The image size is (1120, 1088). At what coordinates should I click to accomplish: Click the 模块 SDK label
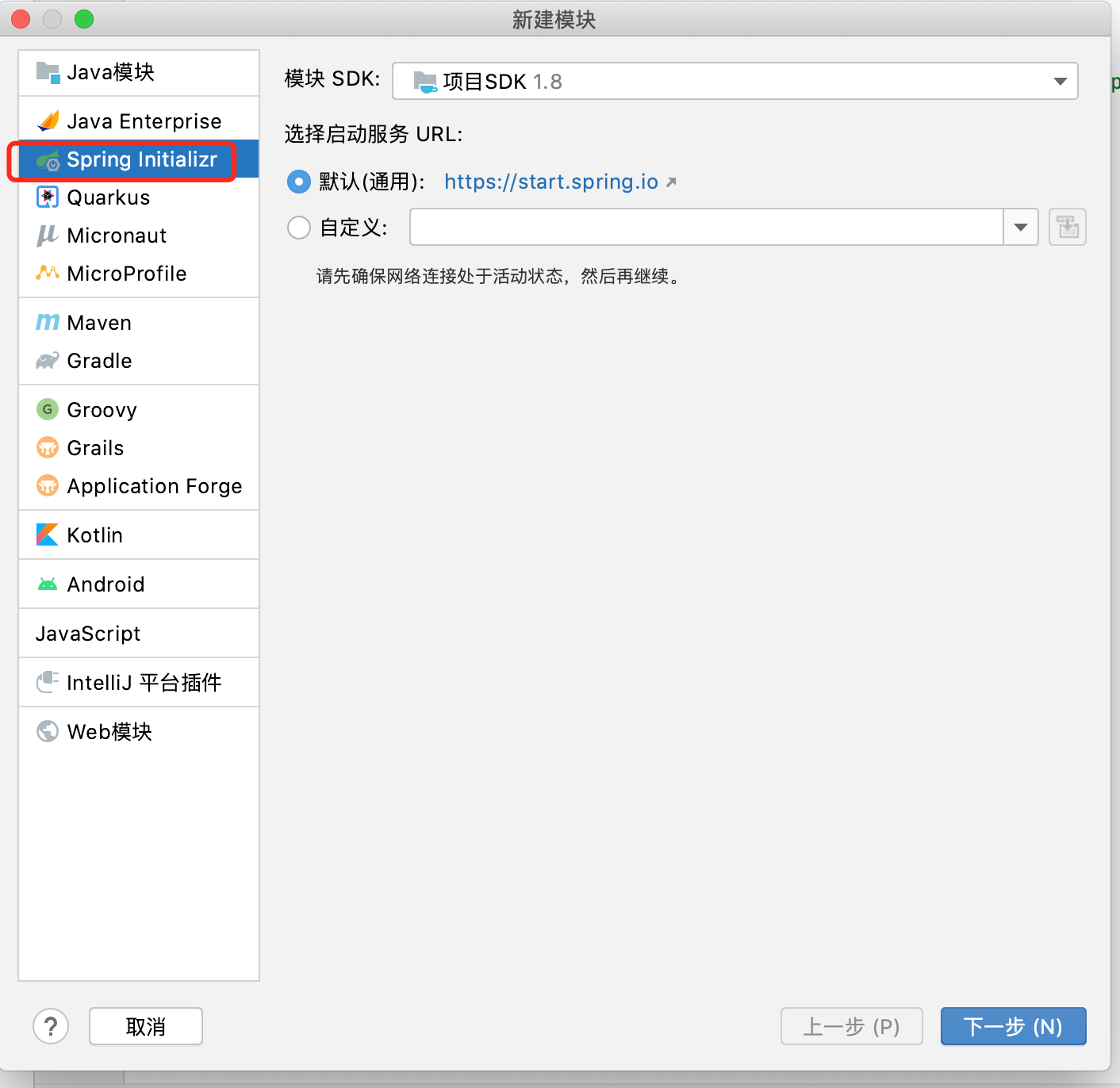(332, 79)
